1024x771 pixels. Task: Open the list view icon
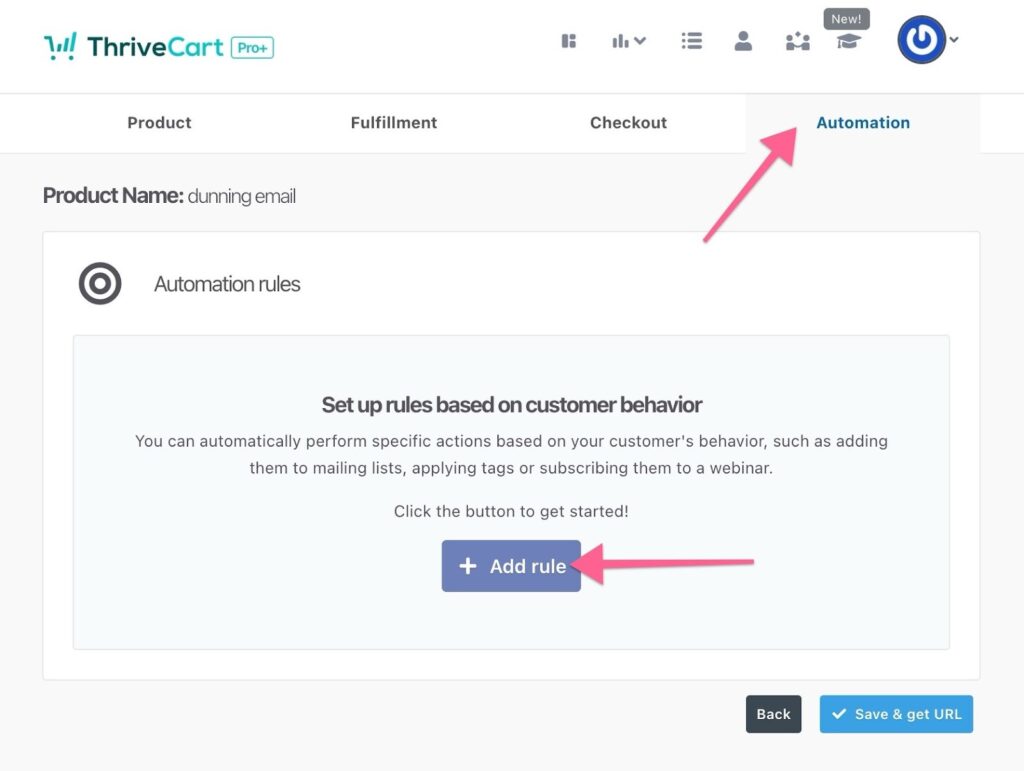point(691,41)
